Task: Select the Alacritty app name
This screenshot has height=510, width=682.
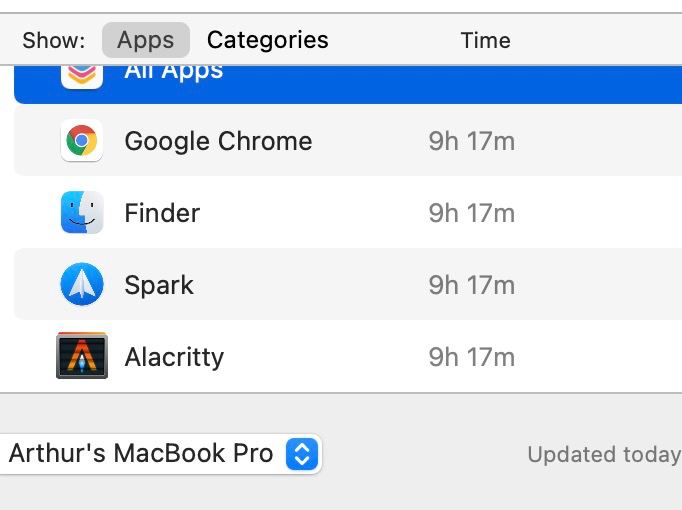Action: coord(174,357)
